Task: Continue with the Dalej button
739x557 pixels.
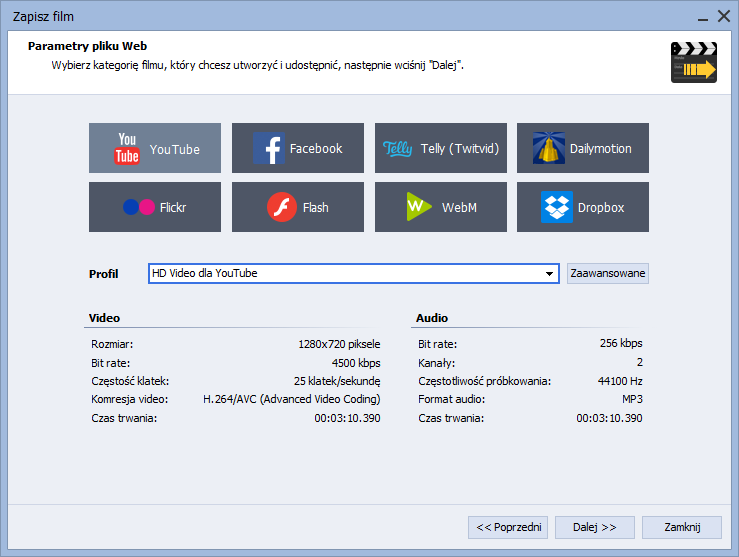Action: coord(595,527)
